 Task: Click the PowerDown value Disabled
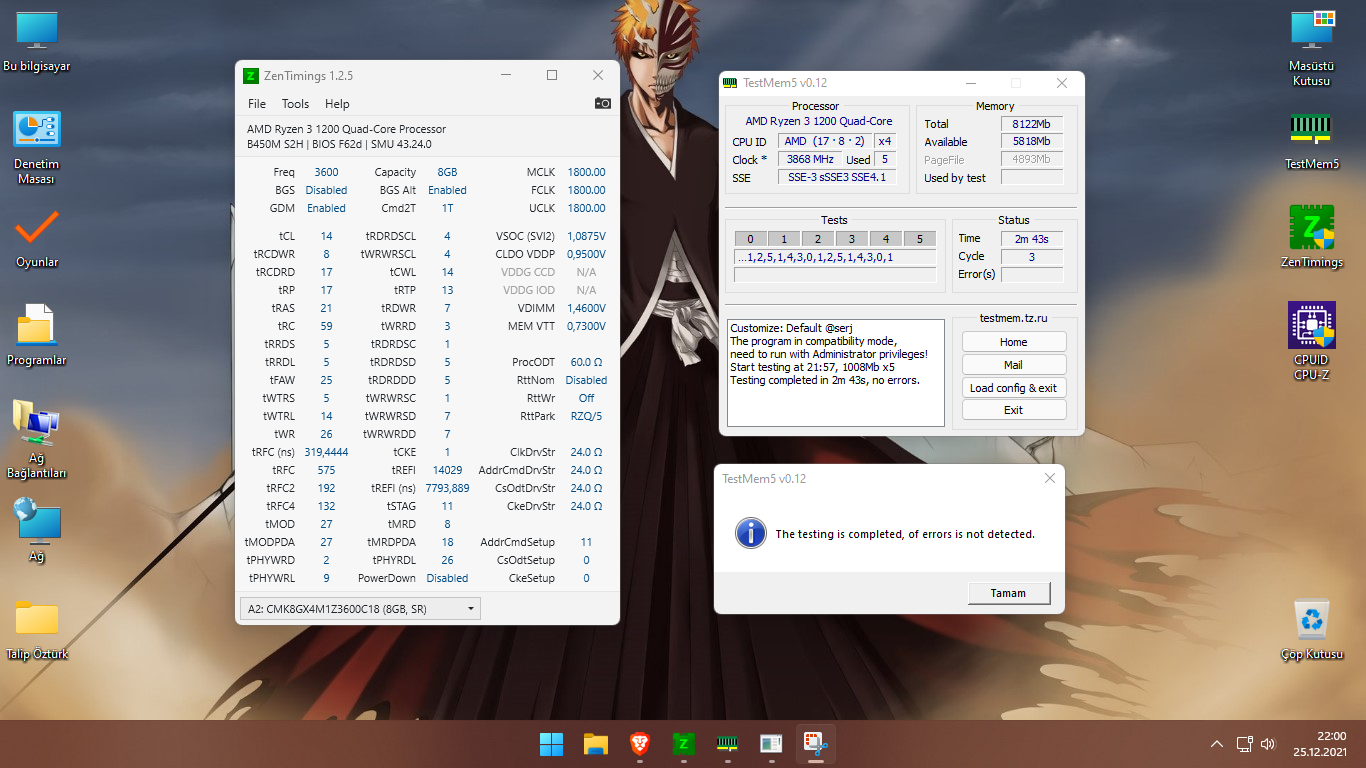coord(447,578)
